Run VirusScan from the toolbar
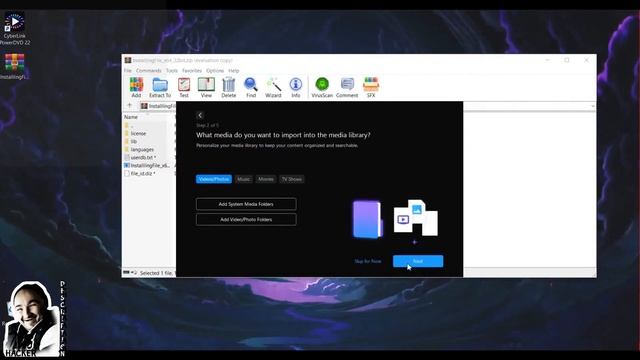This screenshot has width=640, height=360. (x=322, y=87)
